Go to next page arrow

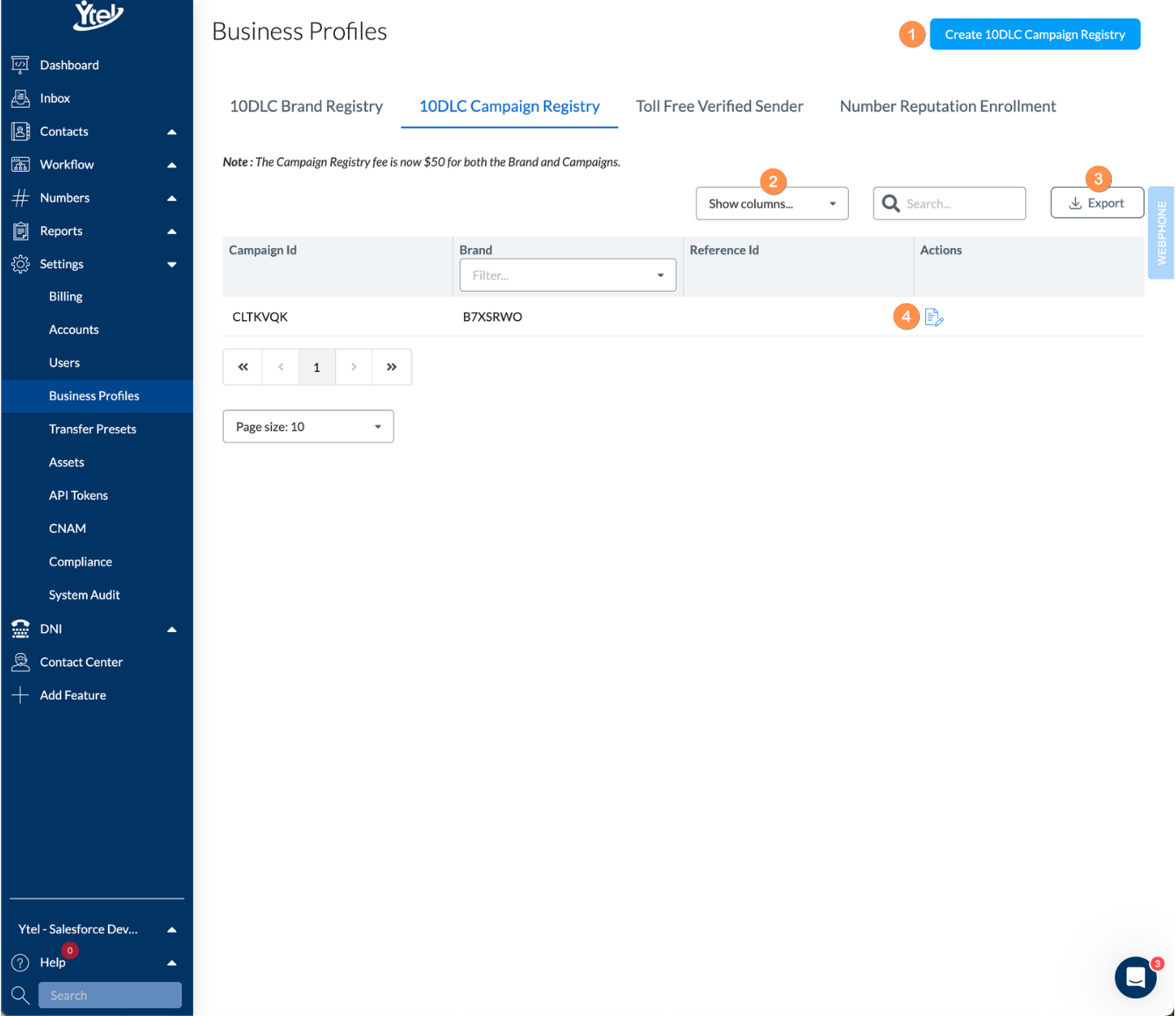353,367
